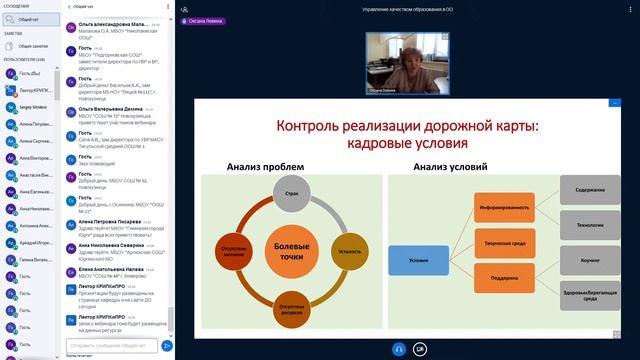Click Лектор avatar beside 'Презентации будут размещены' message

[71, 290]
